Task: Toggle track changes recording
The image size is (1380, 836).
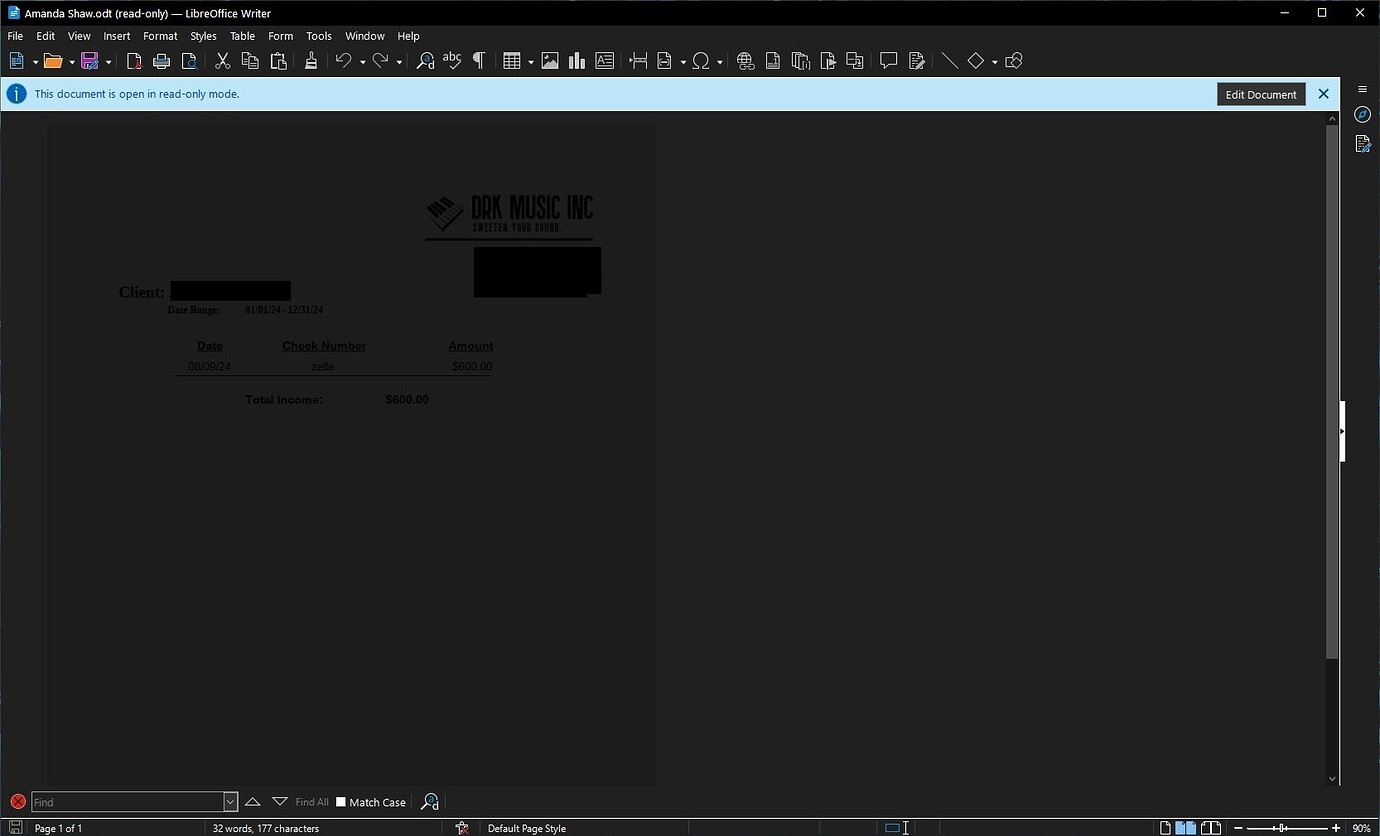Action: [x=916, y=60]
